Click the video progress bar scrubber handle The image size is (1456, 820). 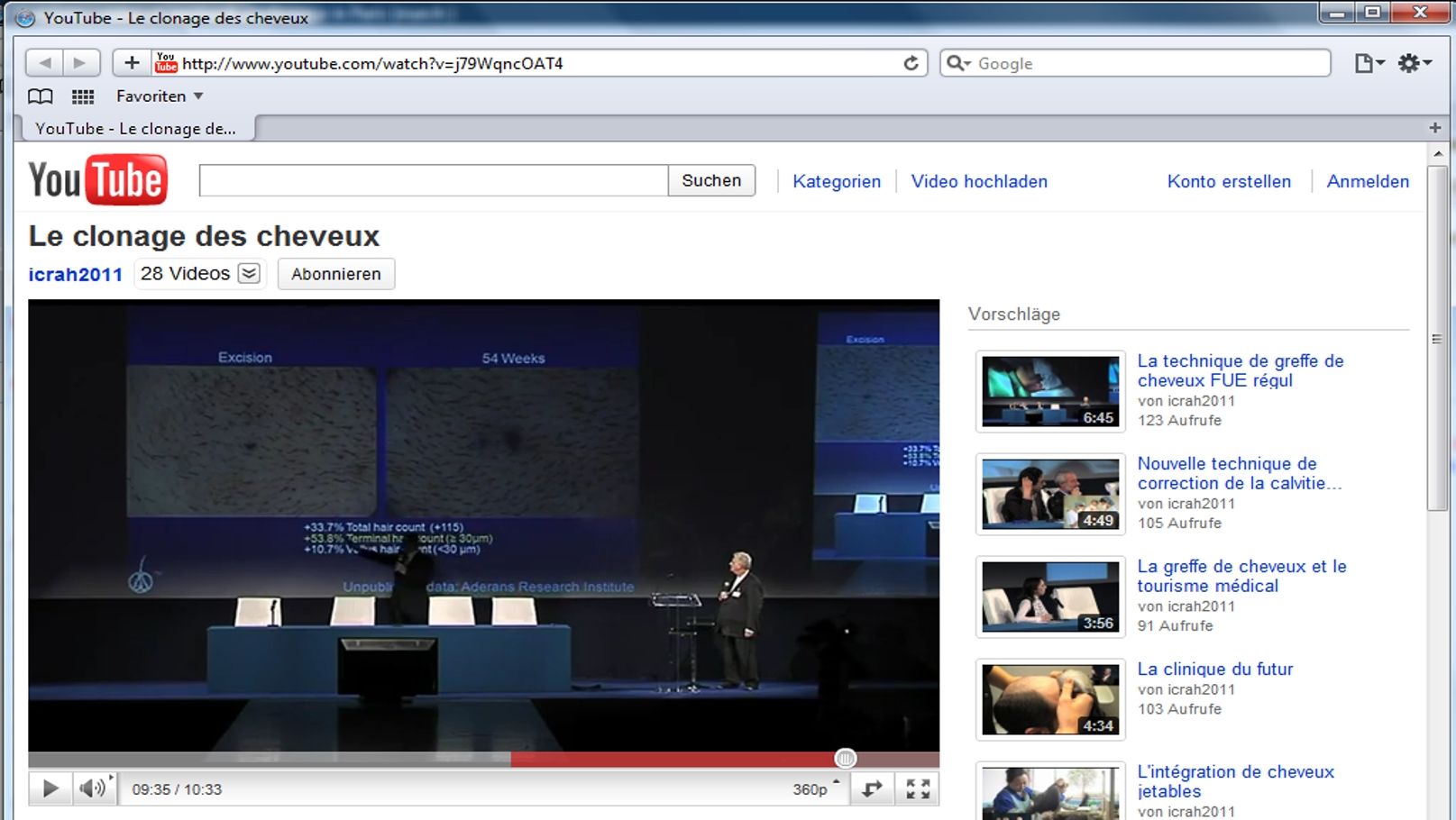click(x=845, y=759)
